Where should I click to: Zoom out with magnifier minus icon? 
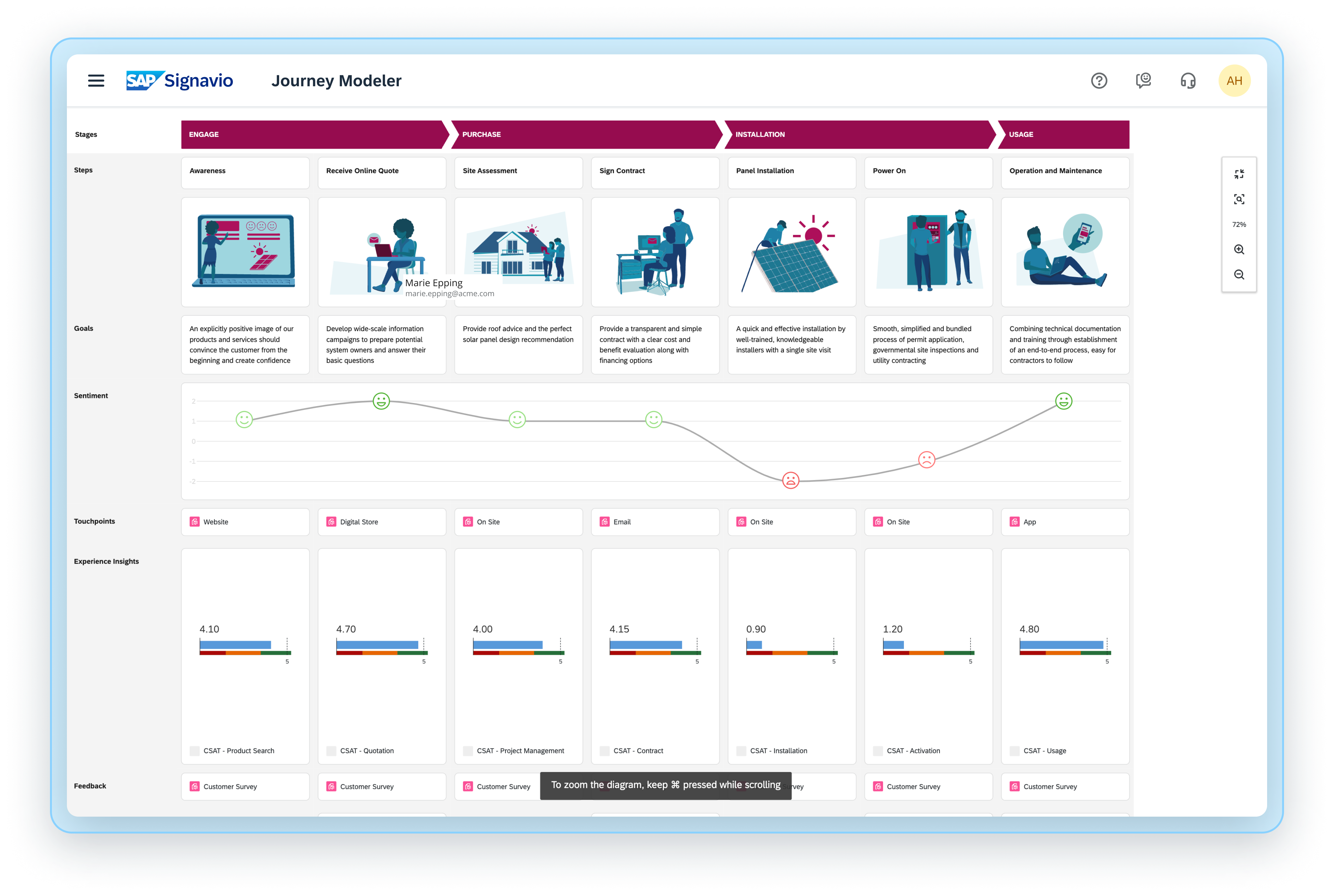(x=1239, y=275)
